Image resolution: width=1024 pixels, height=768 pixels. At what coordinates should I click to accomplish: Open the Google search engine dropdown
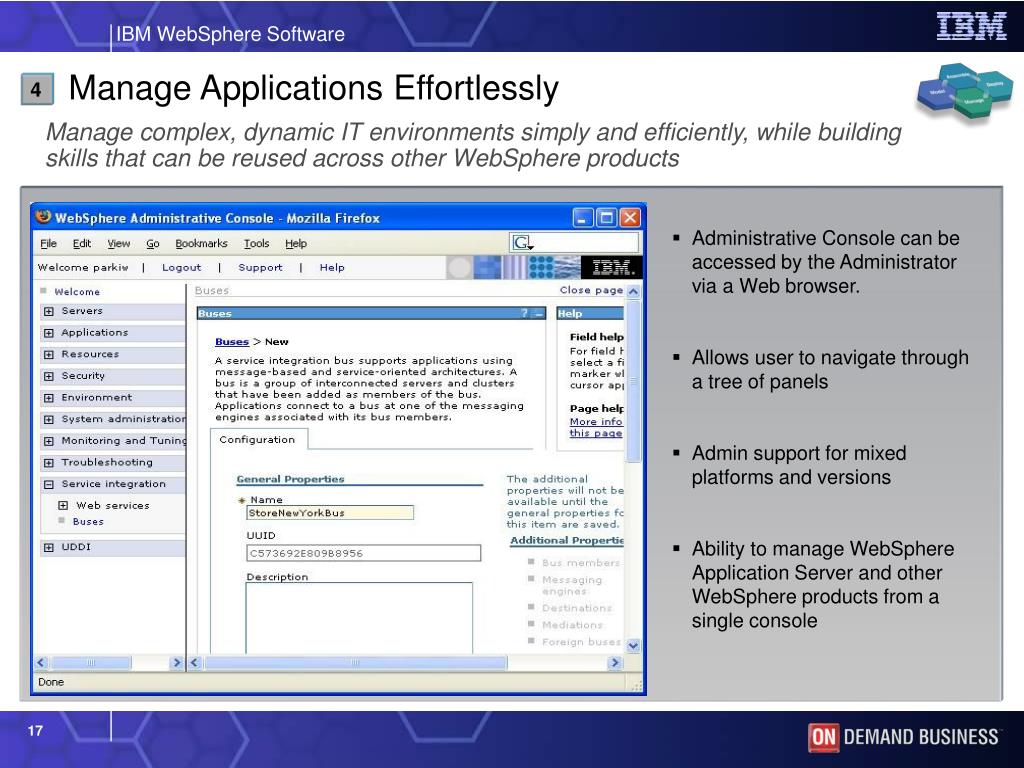[523, 243]
